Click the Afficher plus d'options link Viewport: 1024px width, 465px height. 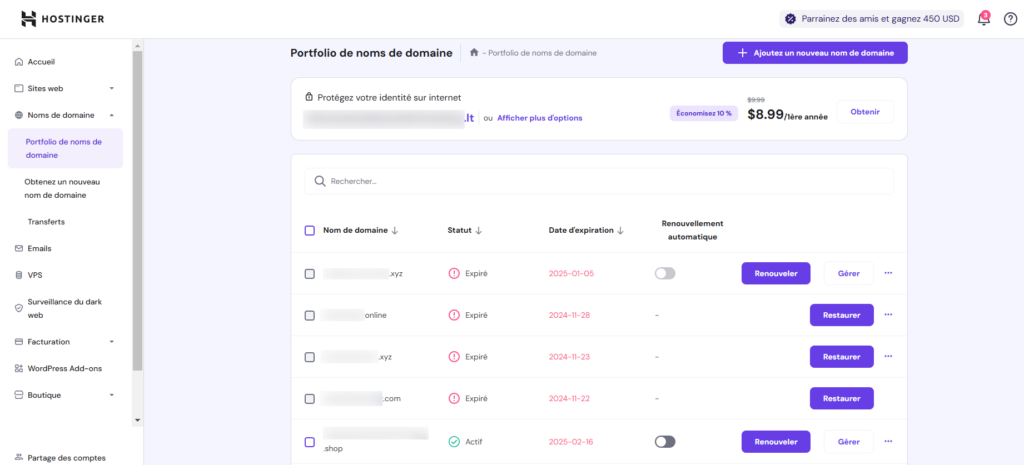pyautogui.click(x=539, y=118)
